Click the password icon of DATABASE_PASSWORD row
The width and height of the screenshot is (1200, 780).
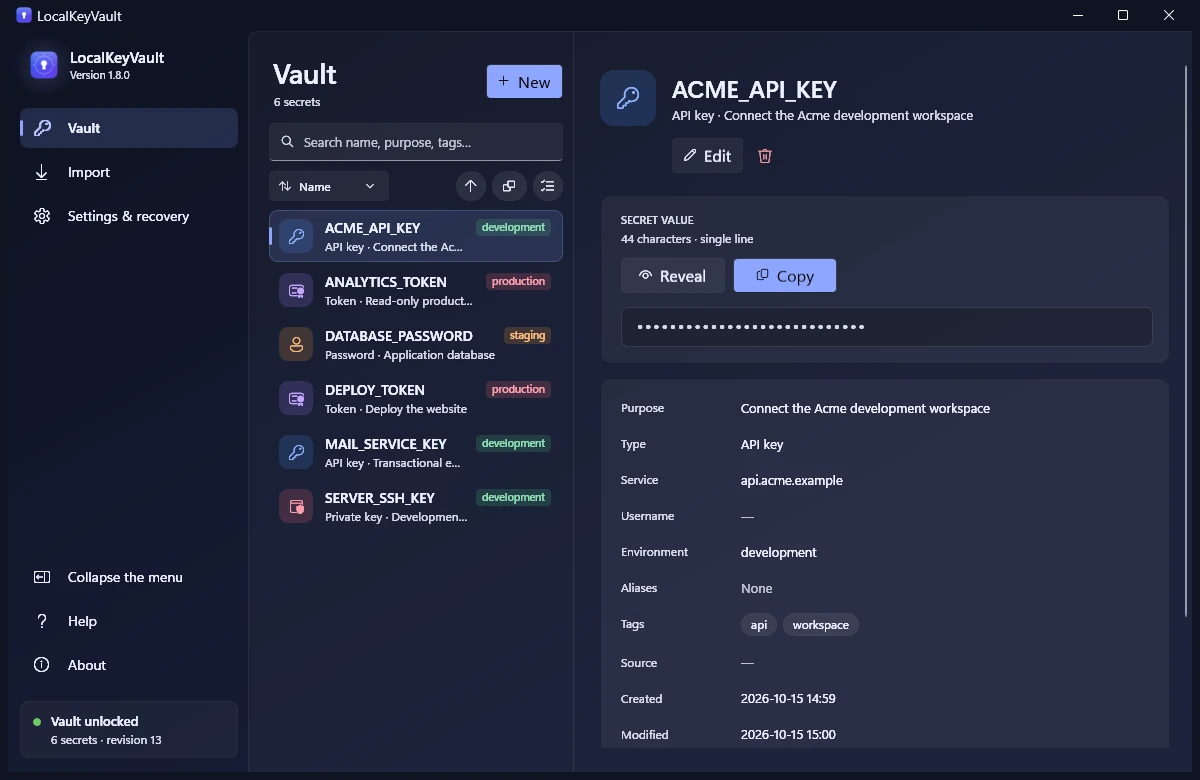(296, 345)
